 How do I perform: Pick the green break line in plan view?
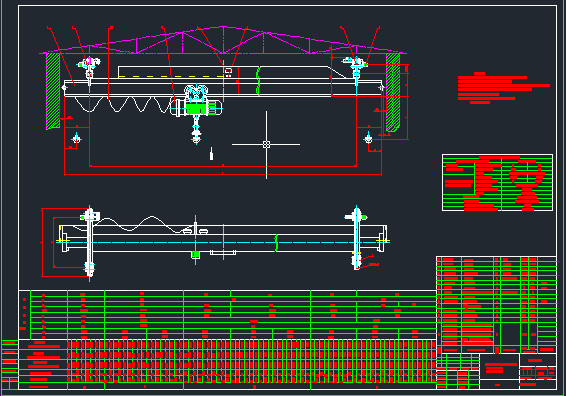click(277, 243)
